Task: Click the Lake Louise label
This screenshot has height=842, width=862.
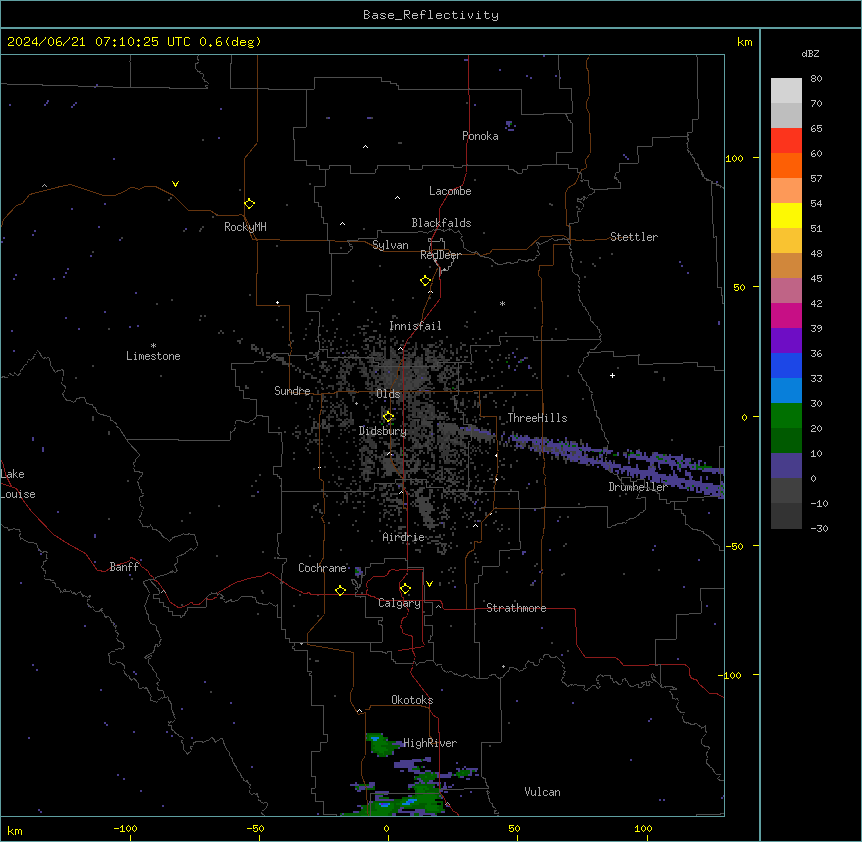Action: point(18,484)
